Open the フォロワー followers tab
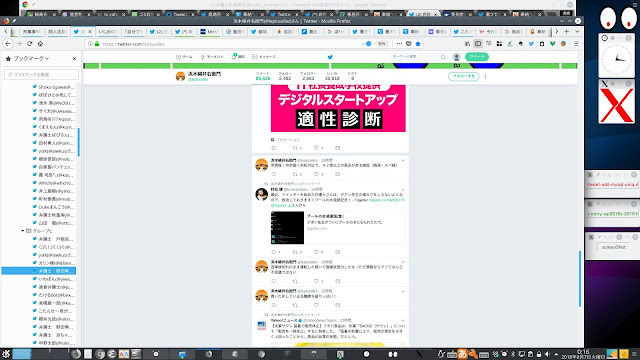Screen dimensions: 640x360 308,76
